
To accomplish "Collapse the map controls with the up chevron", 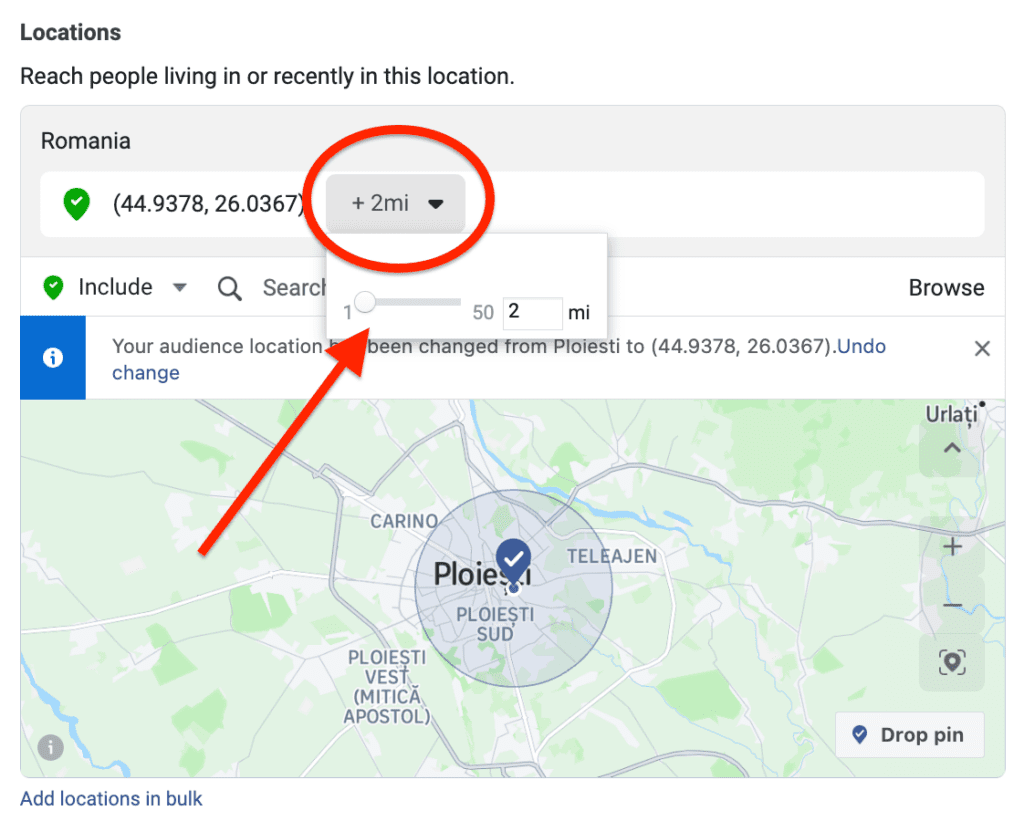I will tap(952, 448).
